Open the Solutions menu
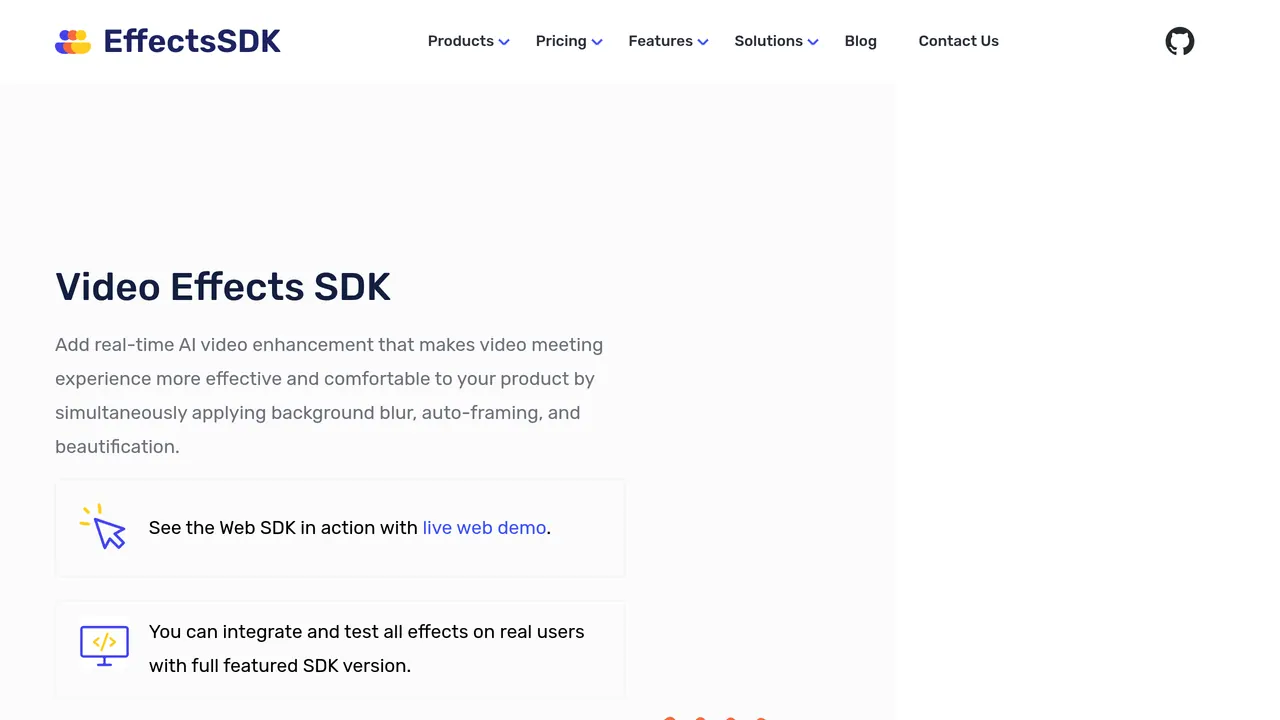 [768, 41]
